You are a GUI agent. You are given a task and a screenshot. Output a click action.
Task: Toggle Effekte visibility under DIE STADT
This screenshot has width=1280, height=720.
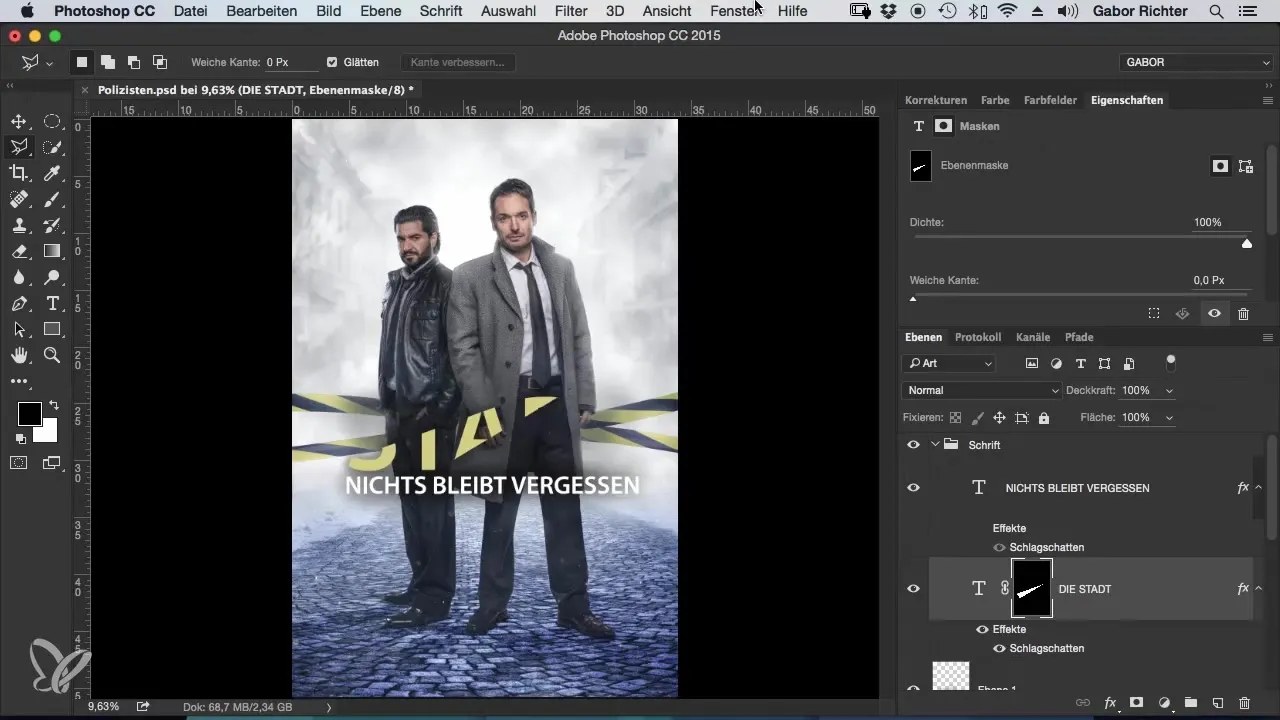(x=982, y=629)
